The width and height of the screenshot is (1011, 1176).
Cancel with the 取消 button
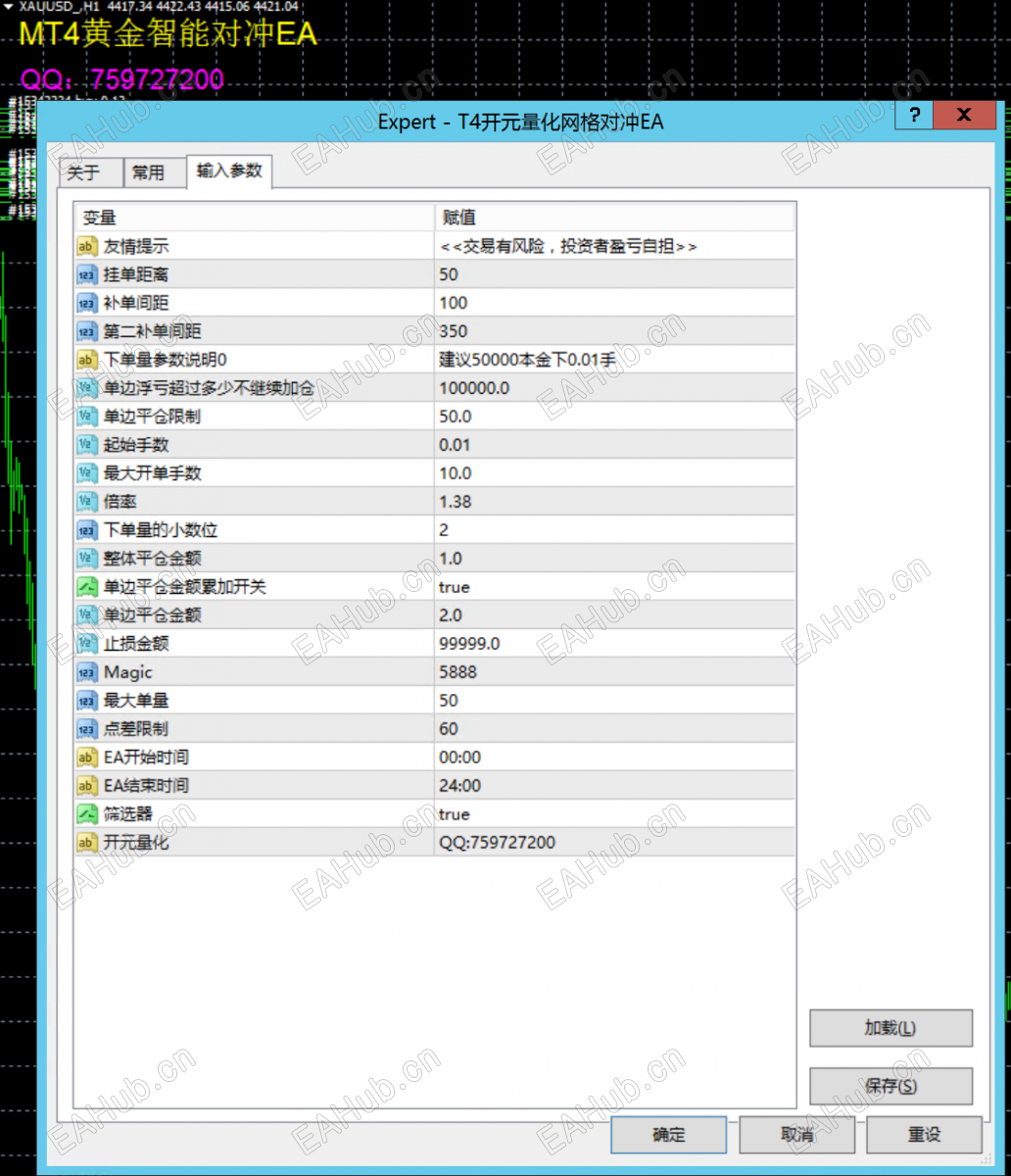click(797, 1135)
